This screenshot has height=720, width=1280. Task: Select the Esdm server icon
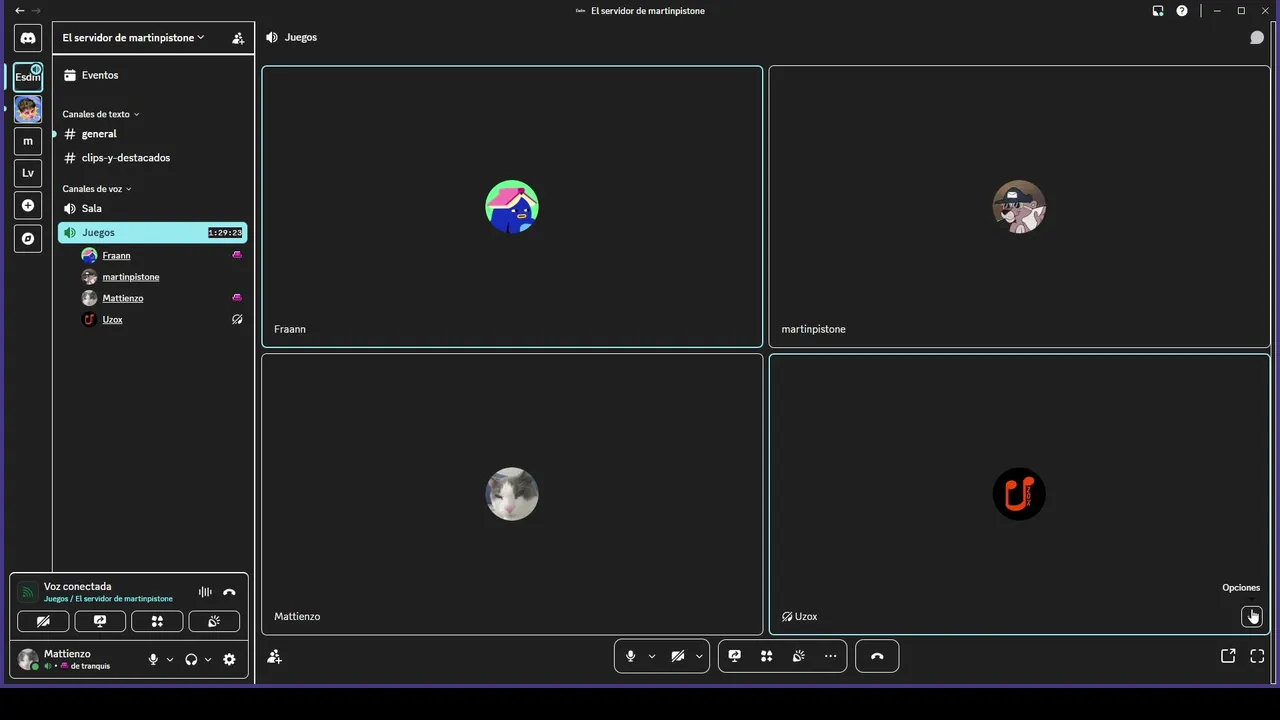(28, 77)
